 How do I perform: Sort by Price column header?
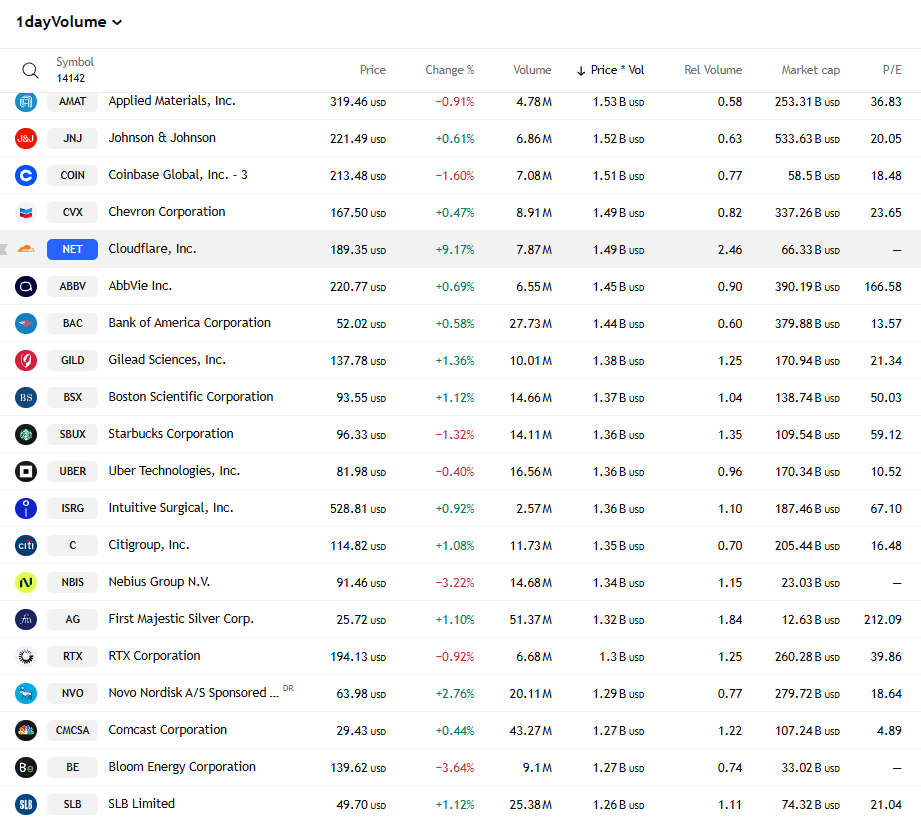coord(372,70)
